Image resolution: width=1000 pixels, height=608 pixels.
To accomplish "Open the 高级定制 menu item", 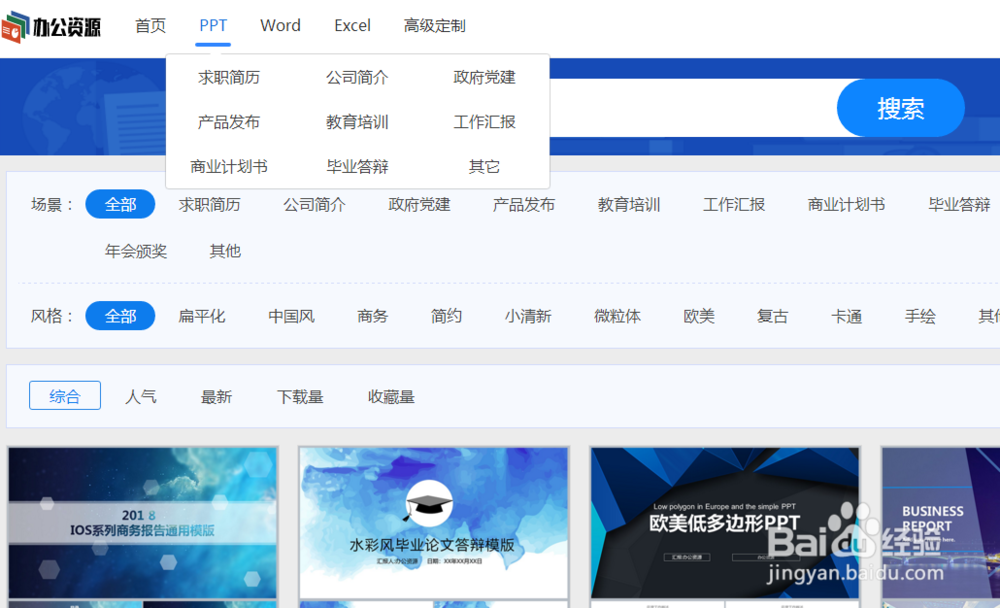I will [x=434, y=26].
